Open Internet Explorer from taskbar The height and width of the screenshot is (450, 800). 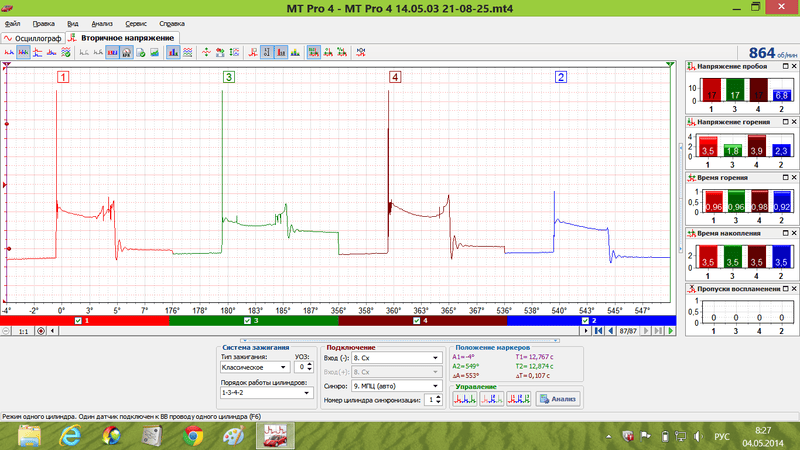71,436
